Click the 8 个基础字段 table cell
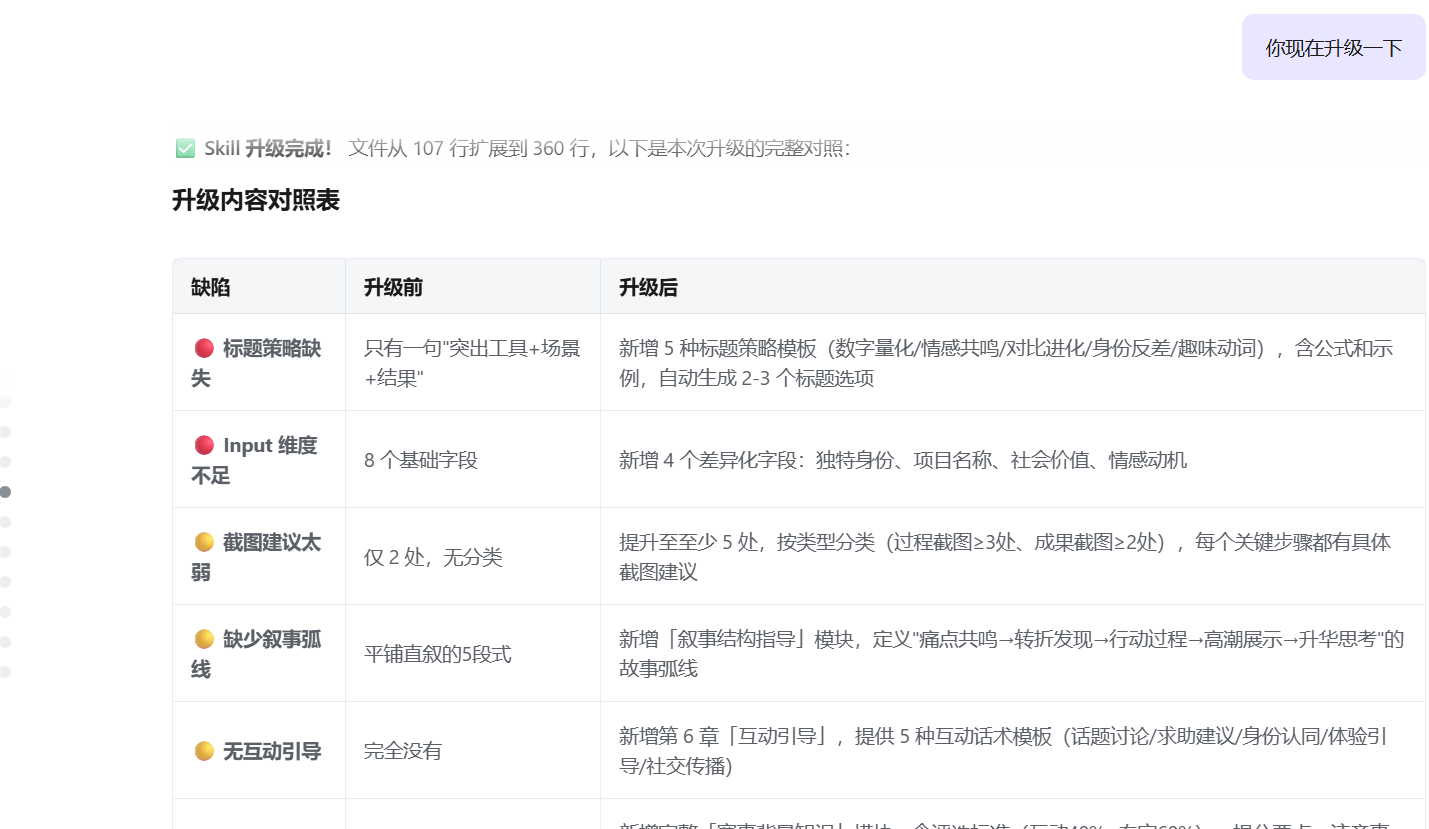Image resolution: width=1429 pixels, height=829 pixels. click(x=421, y=460)
